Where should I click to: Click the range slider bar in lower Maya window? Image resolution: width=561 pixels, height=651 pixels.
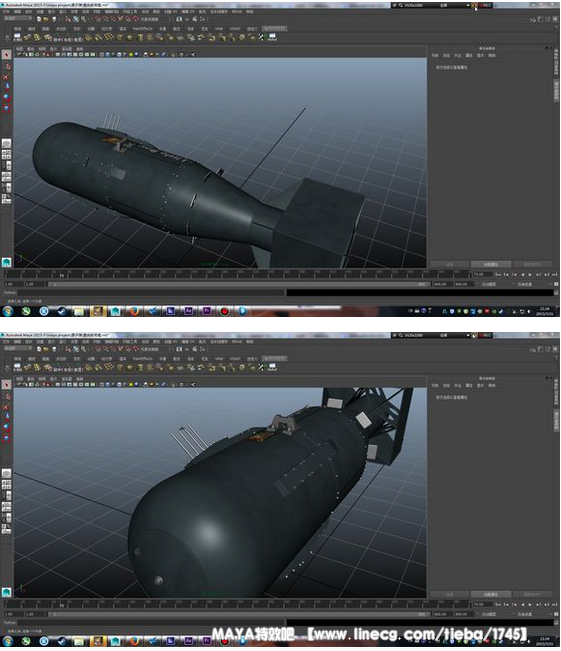click(240, 614)
